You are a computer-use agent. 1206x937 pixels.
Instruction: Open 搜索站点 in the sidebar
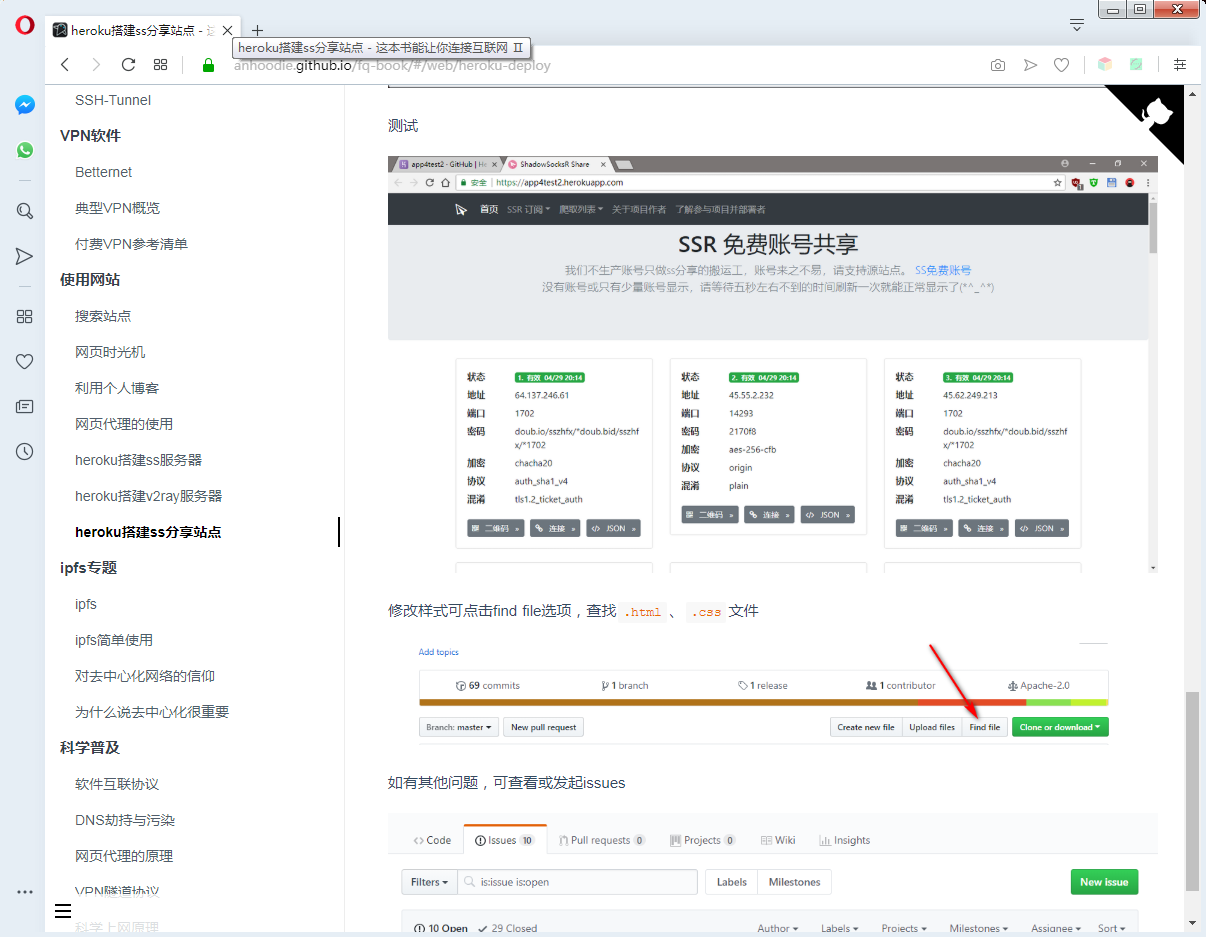(x=103, y=316)
